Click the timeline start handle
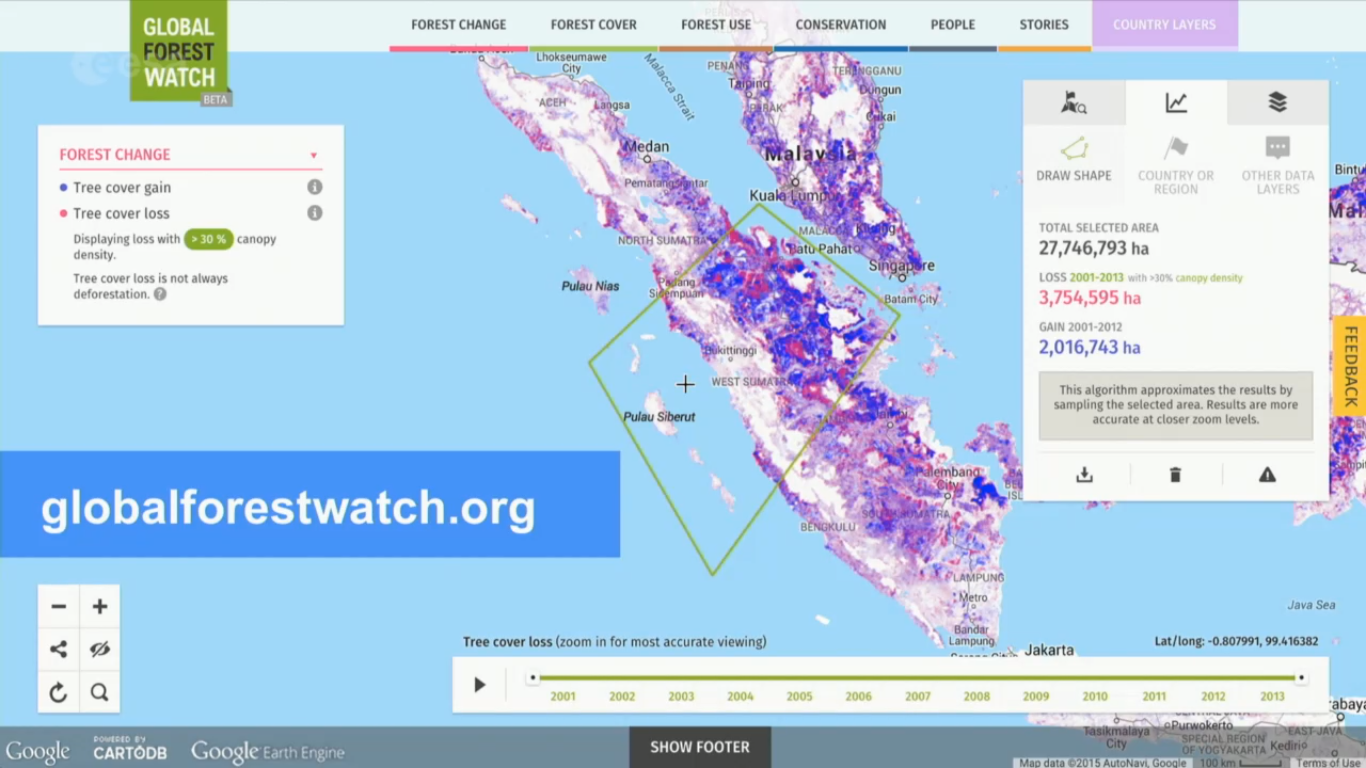This screenshot has height=768, width=1366. [x=533, y=678]
